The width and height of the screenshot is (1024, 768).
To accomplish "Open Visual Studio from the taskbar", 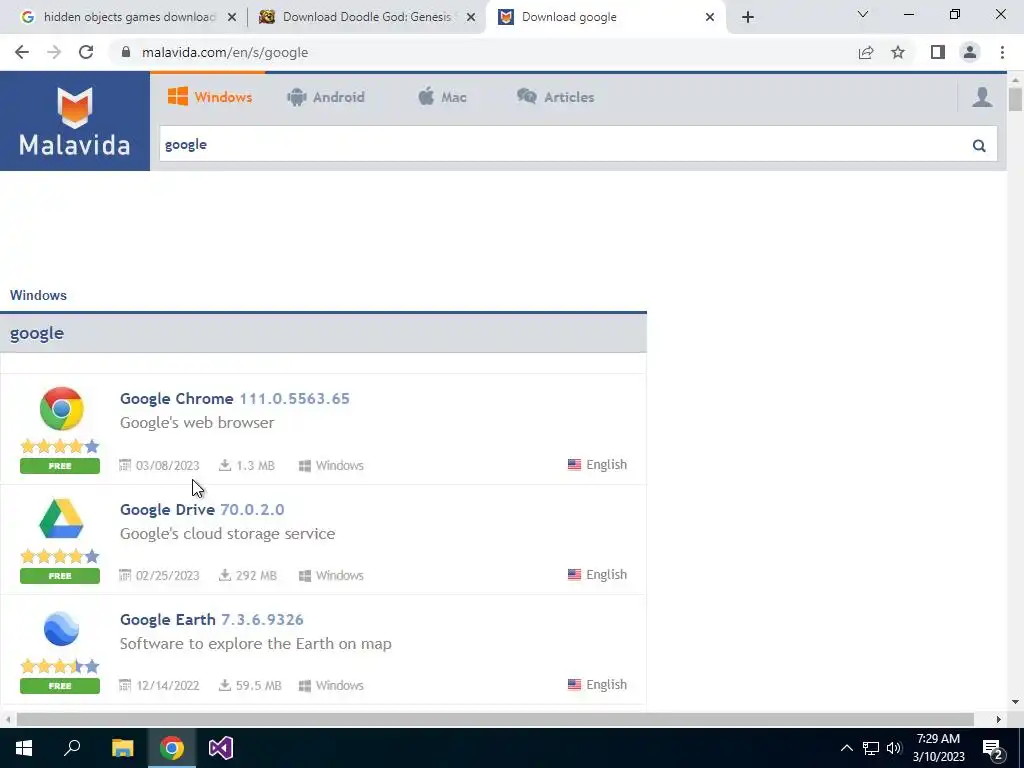I will click(221, 748).
